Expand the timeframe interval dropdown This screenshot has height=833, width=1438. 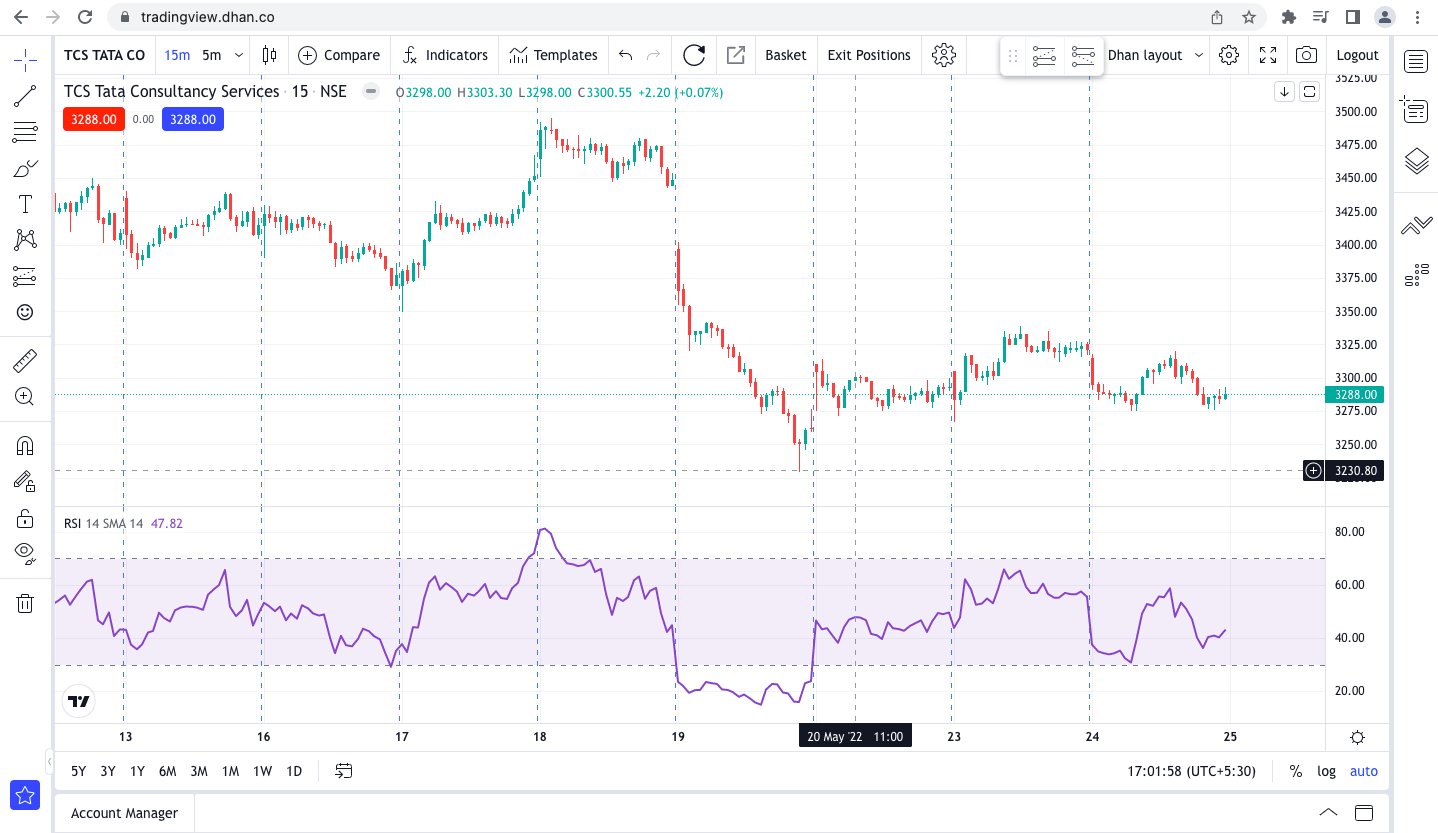(238, 55)
